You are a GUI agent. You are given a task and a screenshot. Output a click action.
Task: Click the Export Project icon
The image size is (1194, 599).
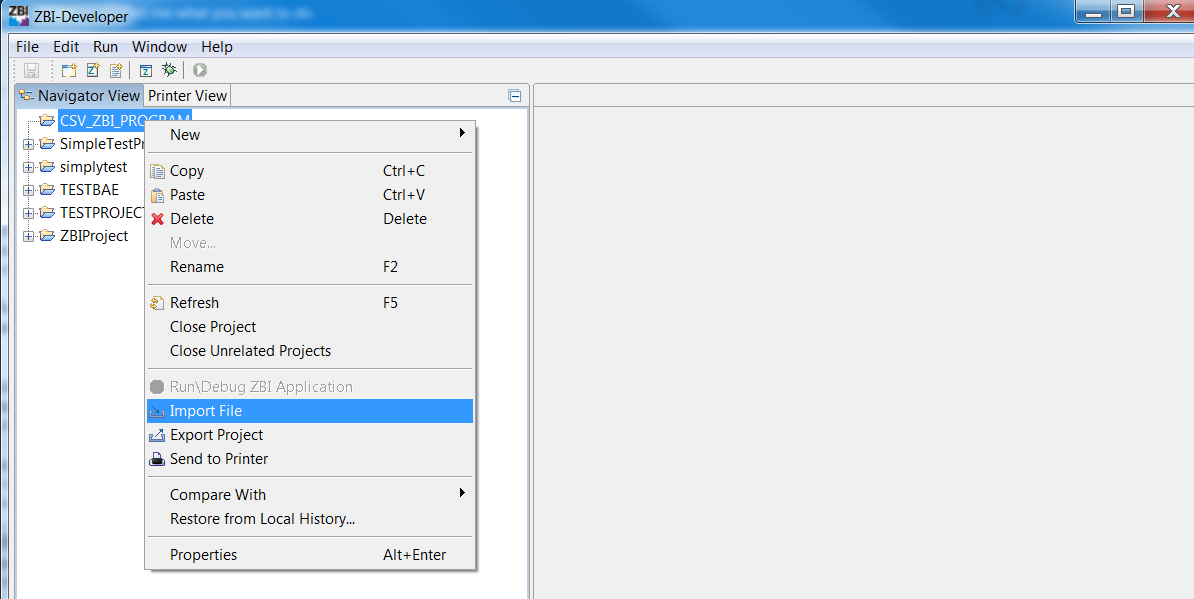point(157,435)
